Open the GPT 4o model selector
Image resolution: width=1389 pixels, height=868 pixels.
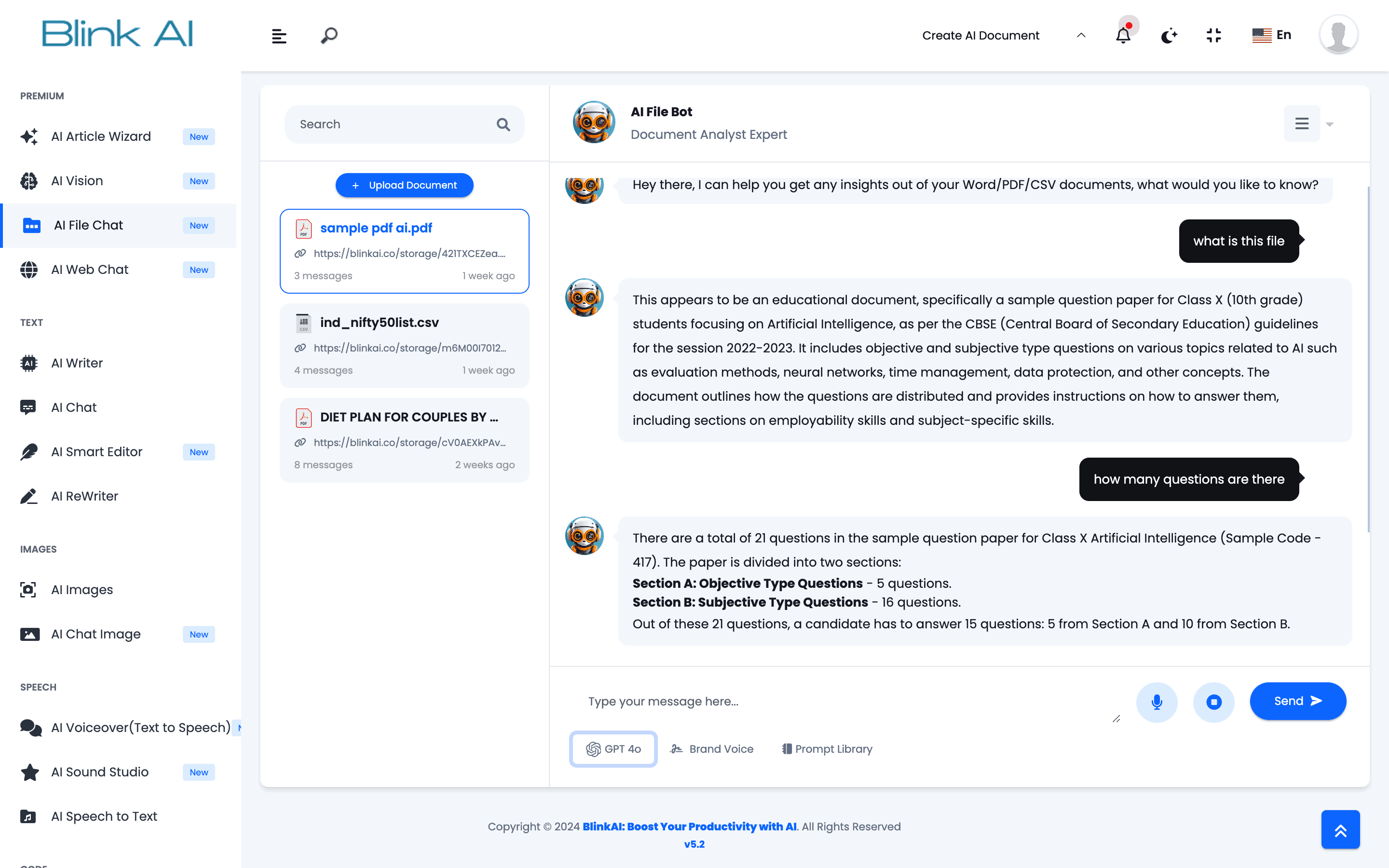tap(613, 748)
